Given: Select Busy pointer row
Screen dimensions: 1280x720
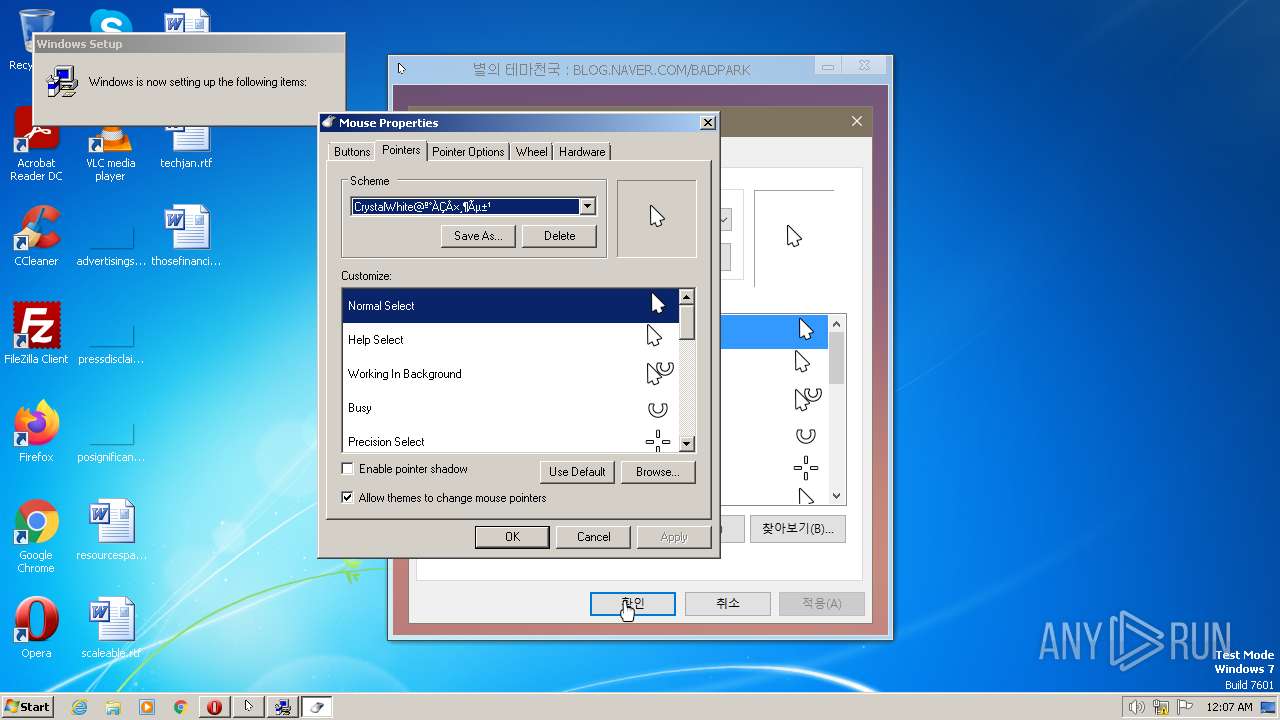Looking at the screenshot, I should (510, 408).
